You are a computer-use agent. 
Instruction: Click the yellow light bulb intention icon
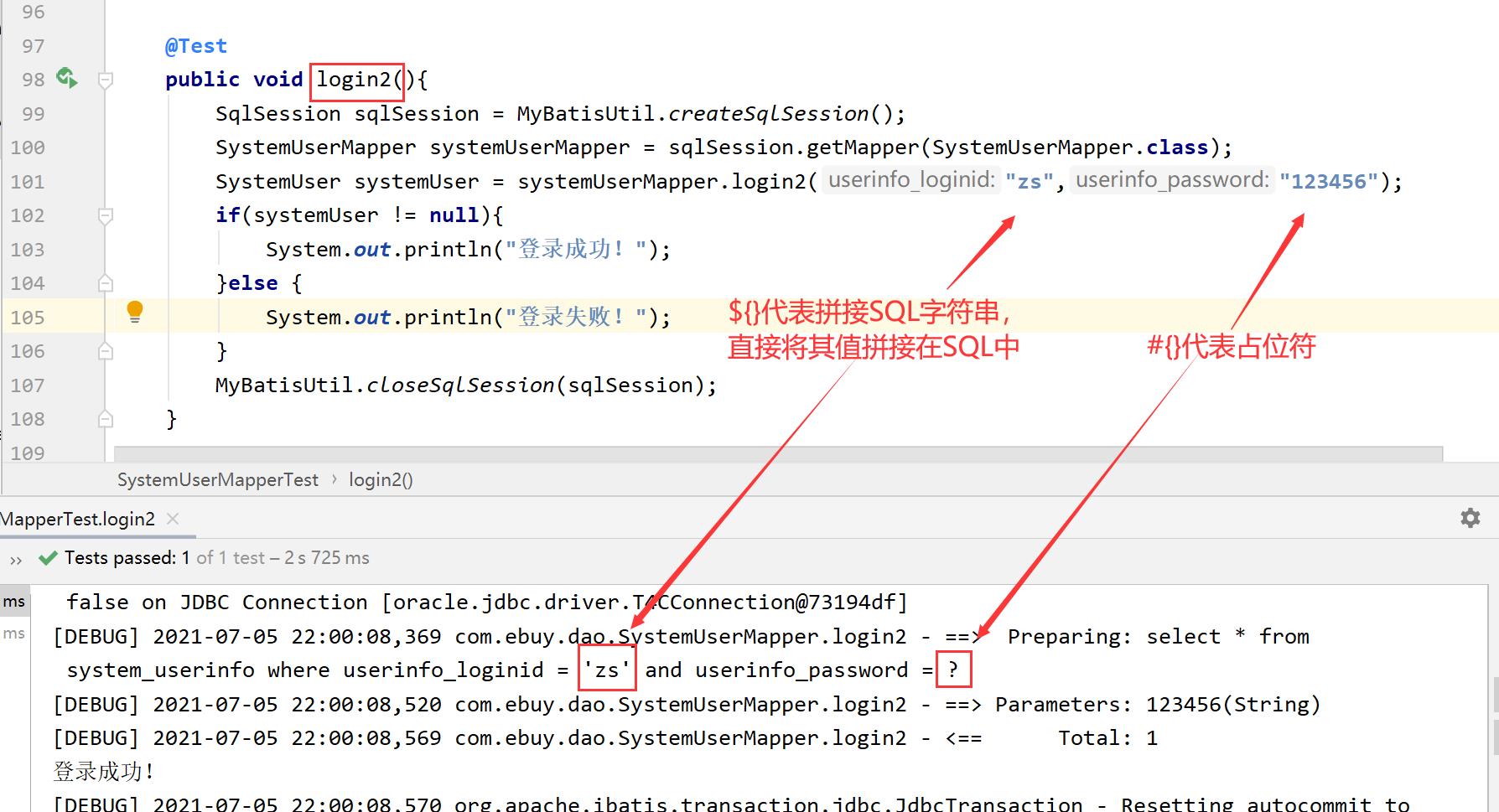click(x=134, y=313)
